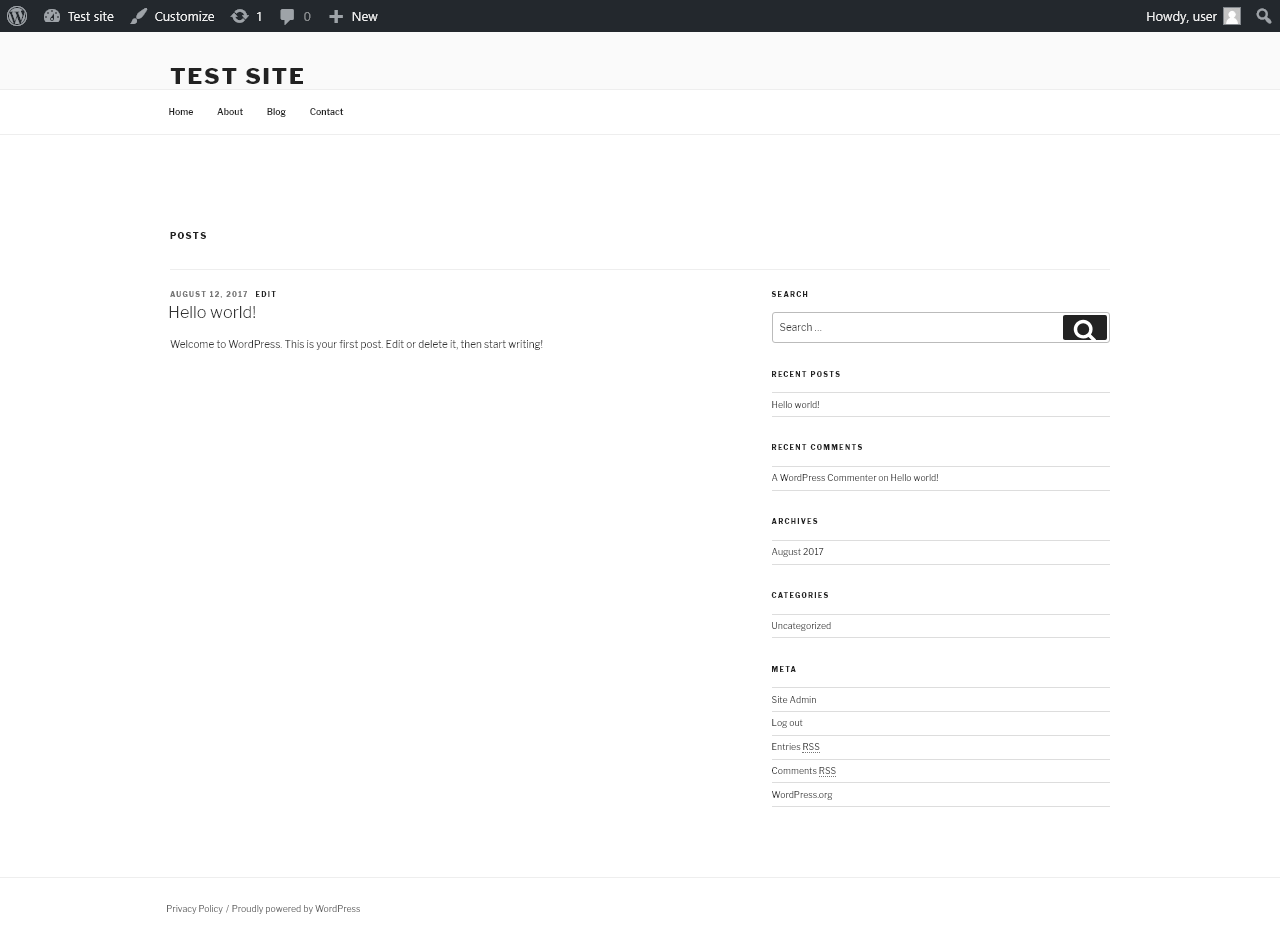Navigate to the About page
The width and height of the screenshot is (1280, 938).
pos(230,112)
